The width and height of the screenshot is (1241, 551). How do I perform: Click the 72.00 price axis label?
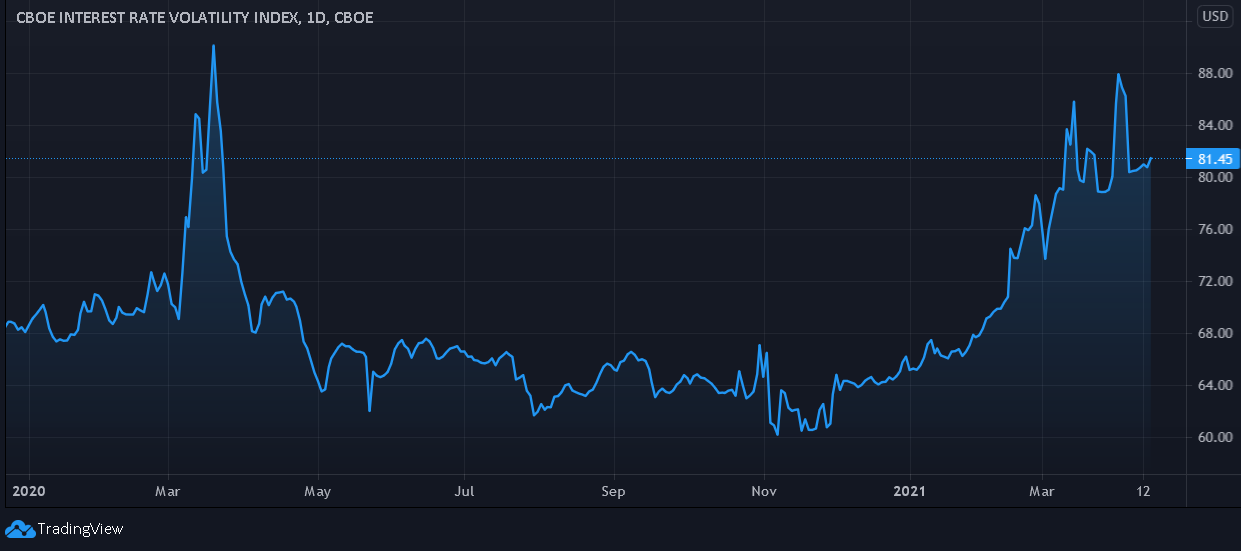(1213, 281)
